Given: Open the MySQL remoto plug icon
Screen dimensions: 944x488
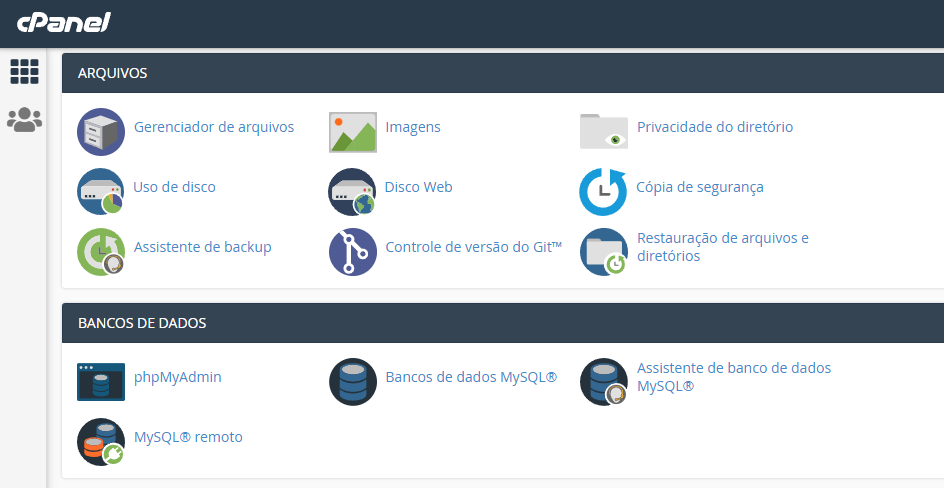Looking at the screenshot, I should (101, 442).
